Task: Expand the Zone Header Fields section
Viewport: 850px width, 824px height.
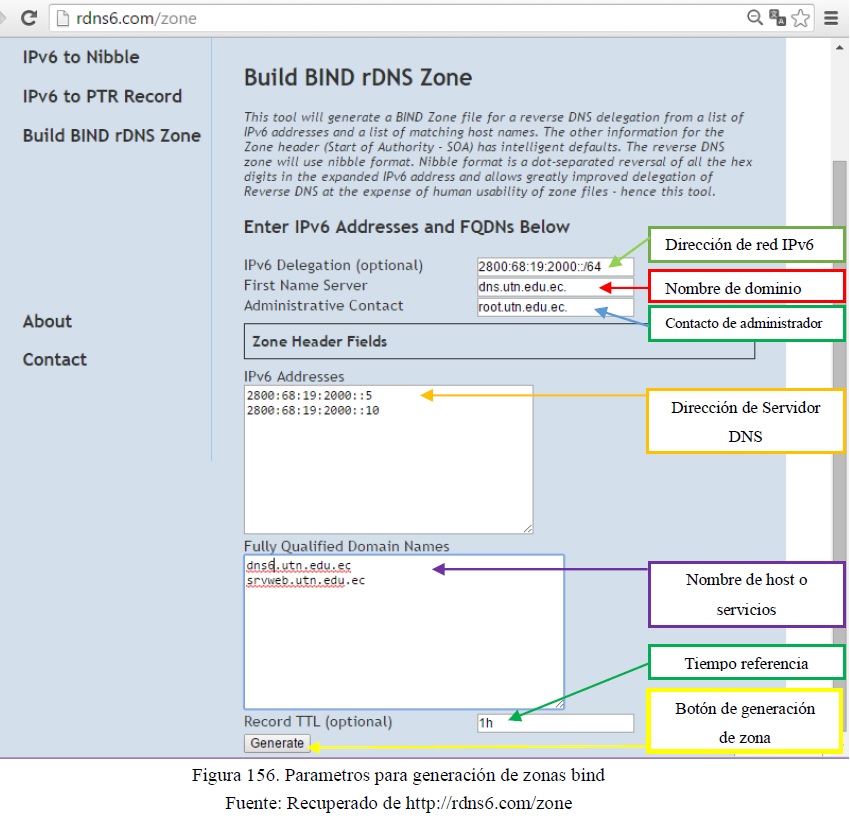Action: (499, 341)
